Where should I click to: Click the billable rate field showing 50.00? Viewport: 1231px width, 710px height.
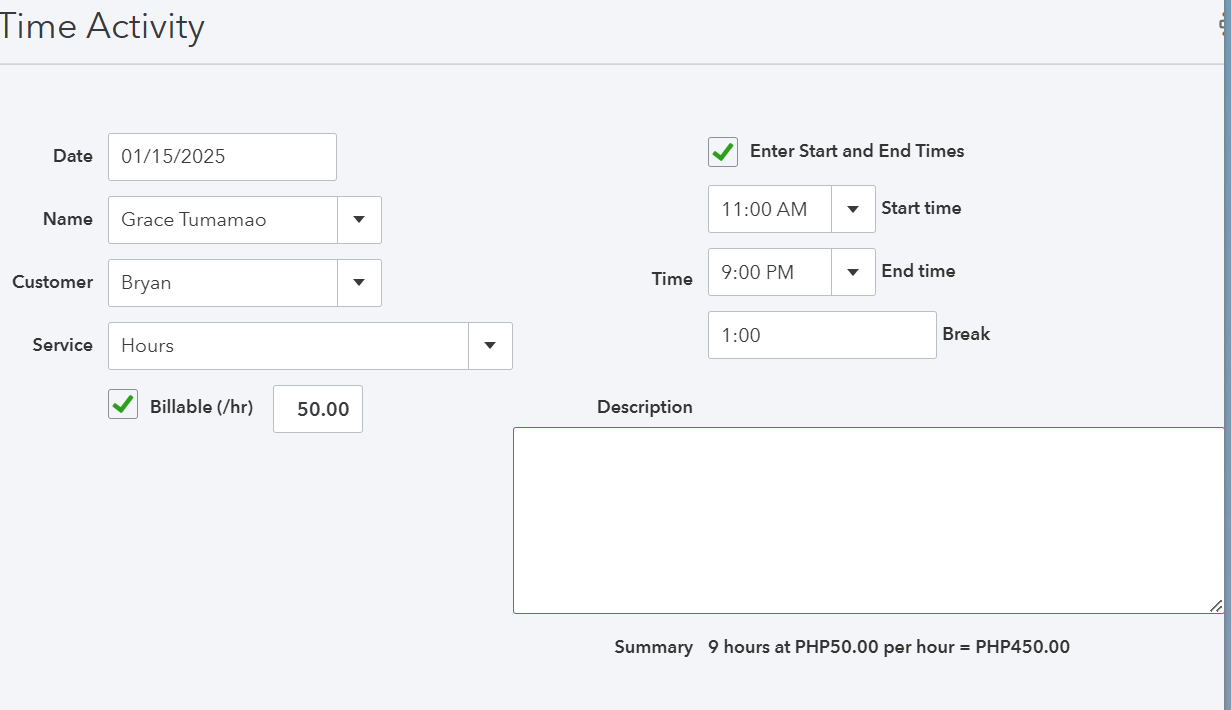coord(318,409)
